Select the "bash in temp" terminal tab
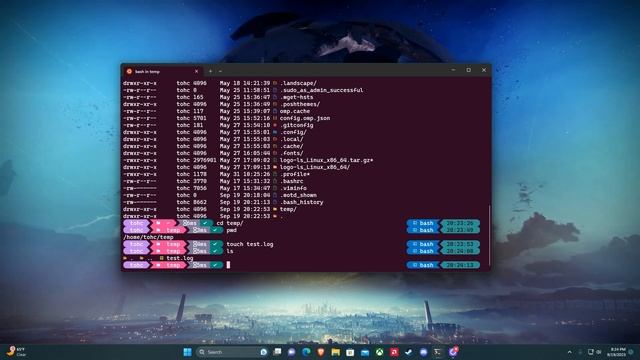640x360 pixels. [163, 71]
